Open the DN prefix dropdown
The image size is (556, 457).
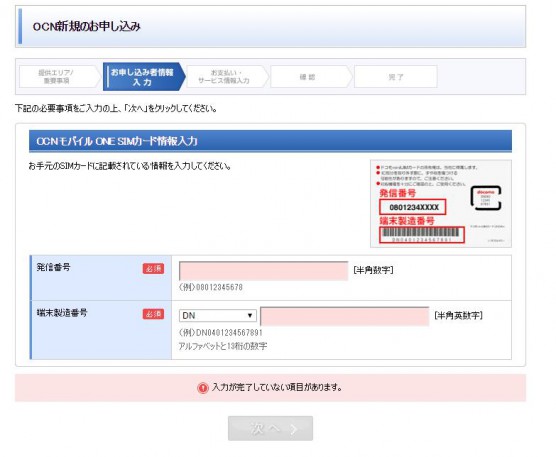(x=218, y=316)
